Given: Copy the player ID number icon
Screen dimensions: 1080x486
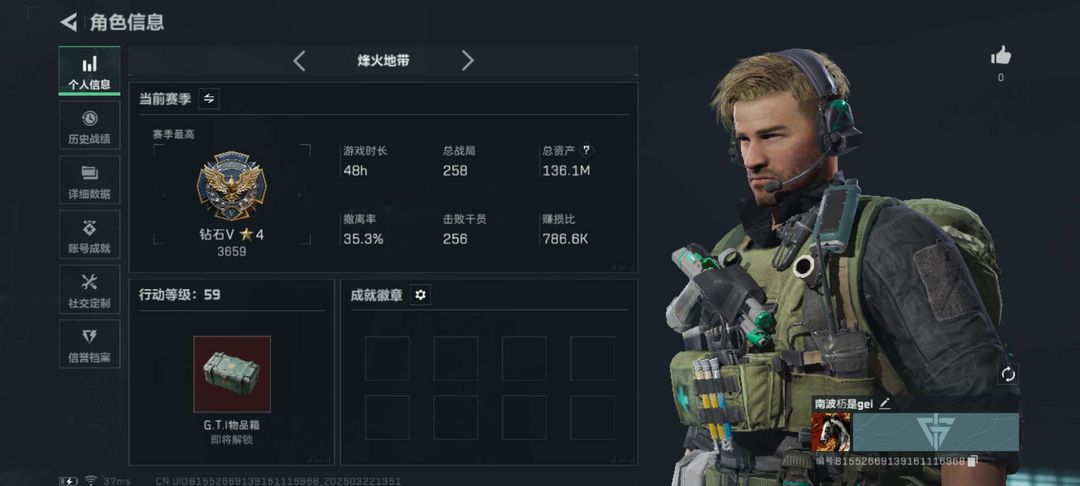Looking at the screenshot, I should pyautogui.click(x=973, y=461).
